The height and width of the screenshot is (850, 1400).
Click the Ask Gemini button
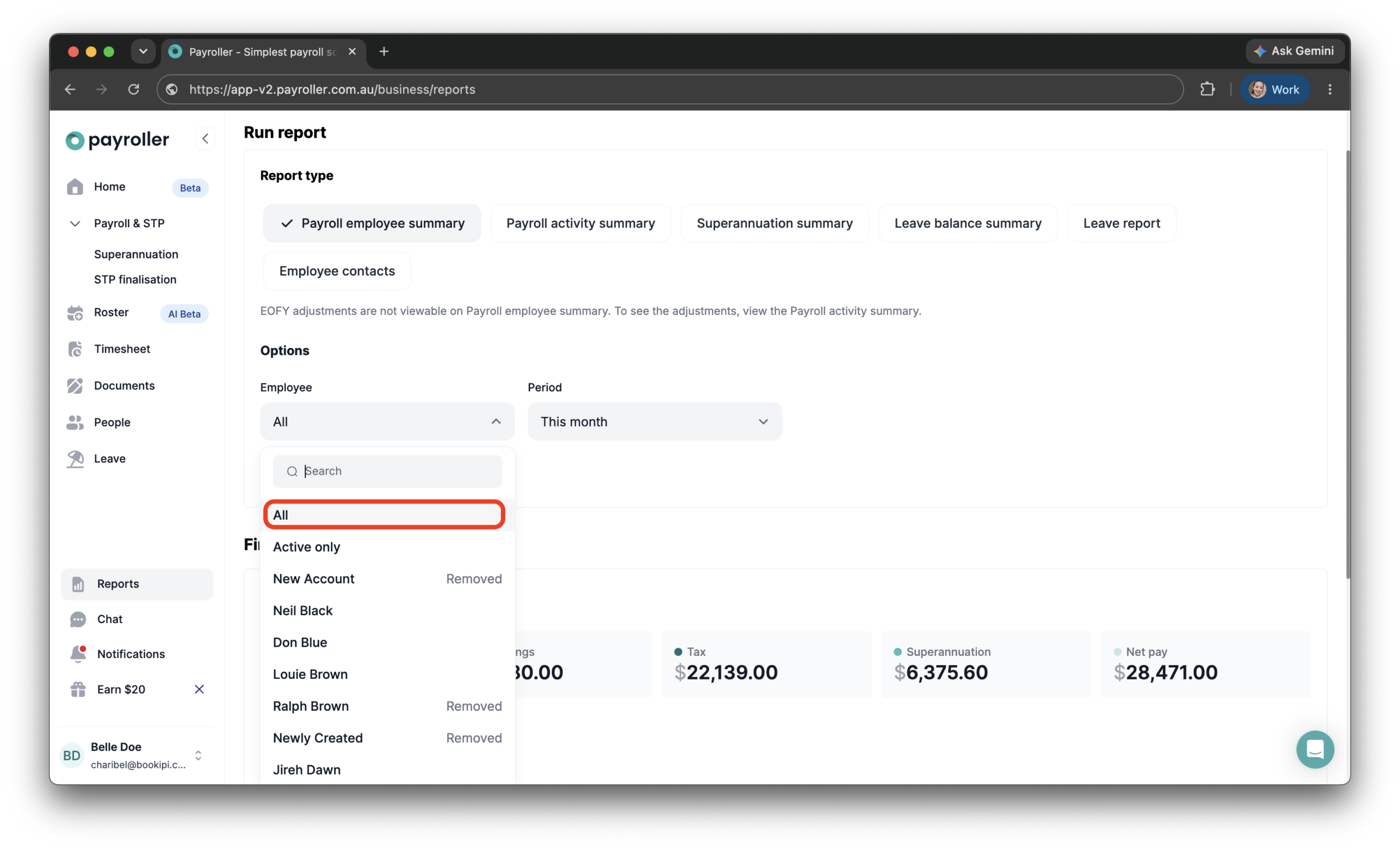[1294, 51]
